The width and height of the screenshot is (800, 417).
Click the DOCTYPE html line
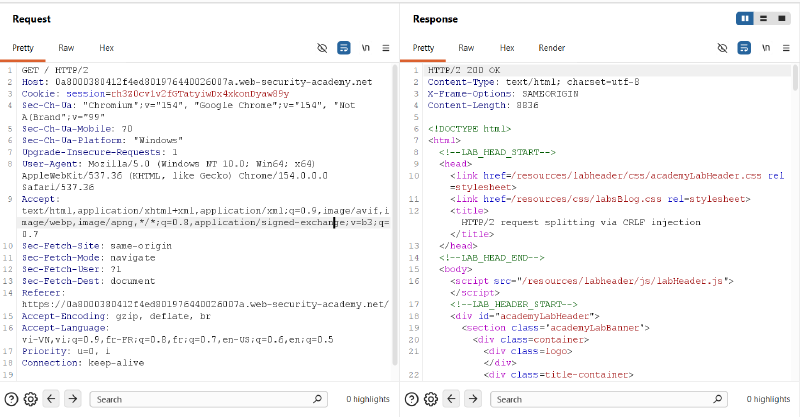(x=469, y=129)
